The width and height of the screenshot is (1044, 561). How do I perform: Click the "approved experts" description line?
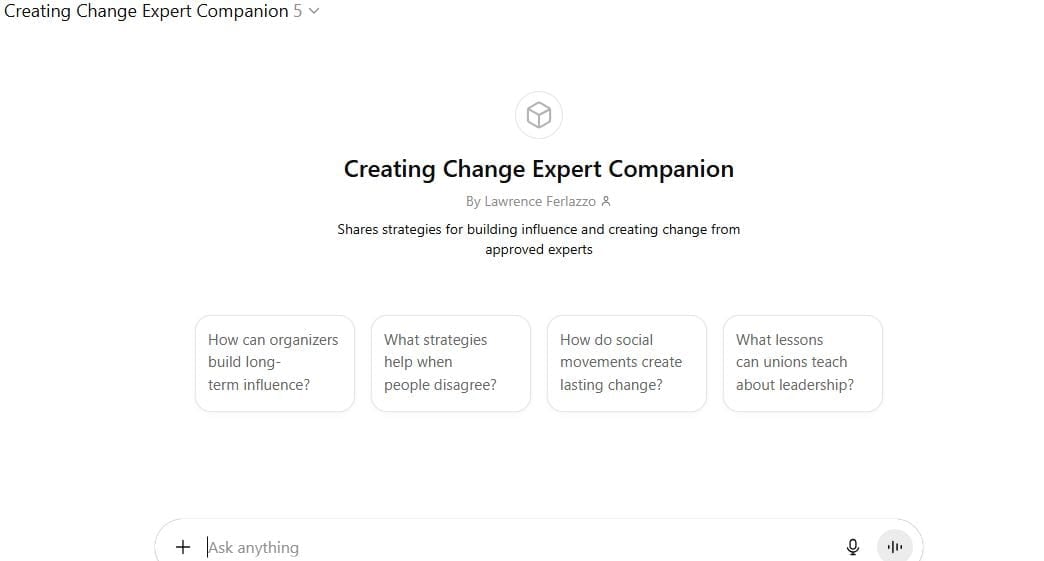point(539,249)
